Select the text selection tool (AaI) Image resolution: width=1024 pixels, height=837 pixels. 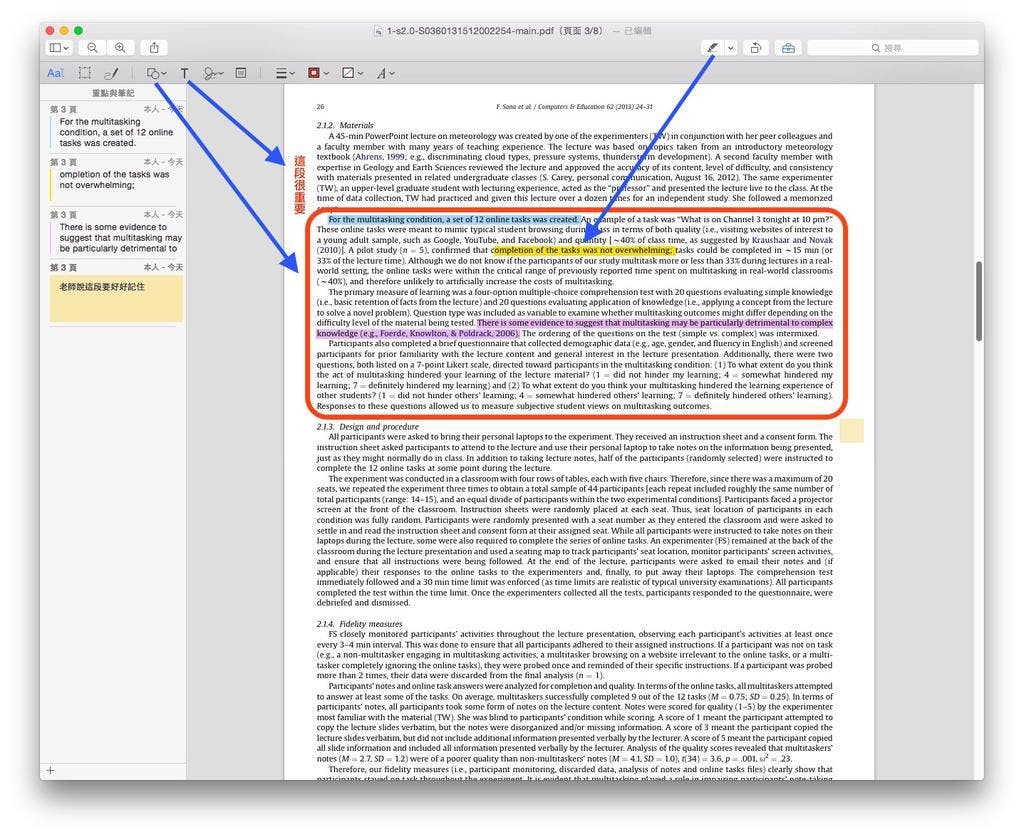tap(56, 73)
